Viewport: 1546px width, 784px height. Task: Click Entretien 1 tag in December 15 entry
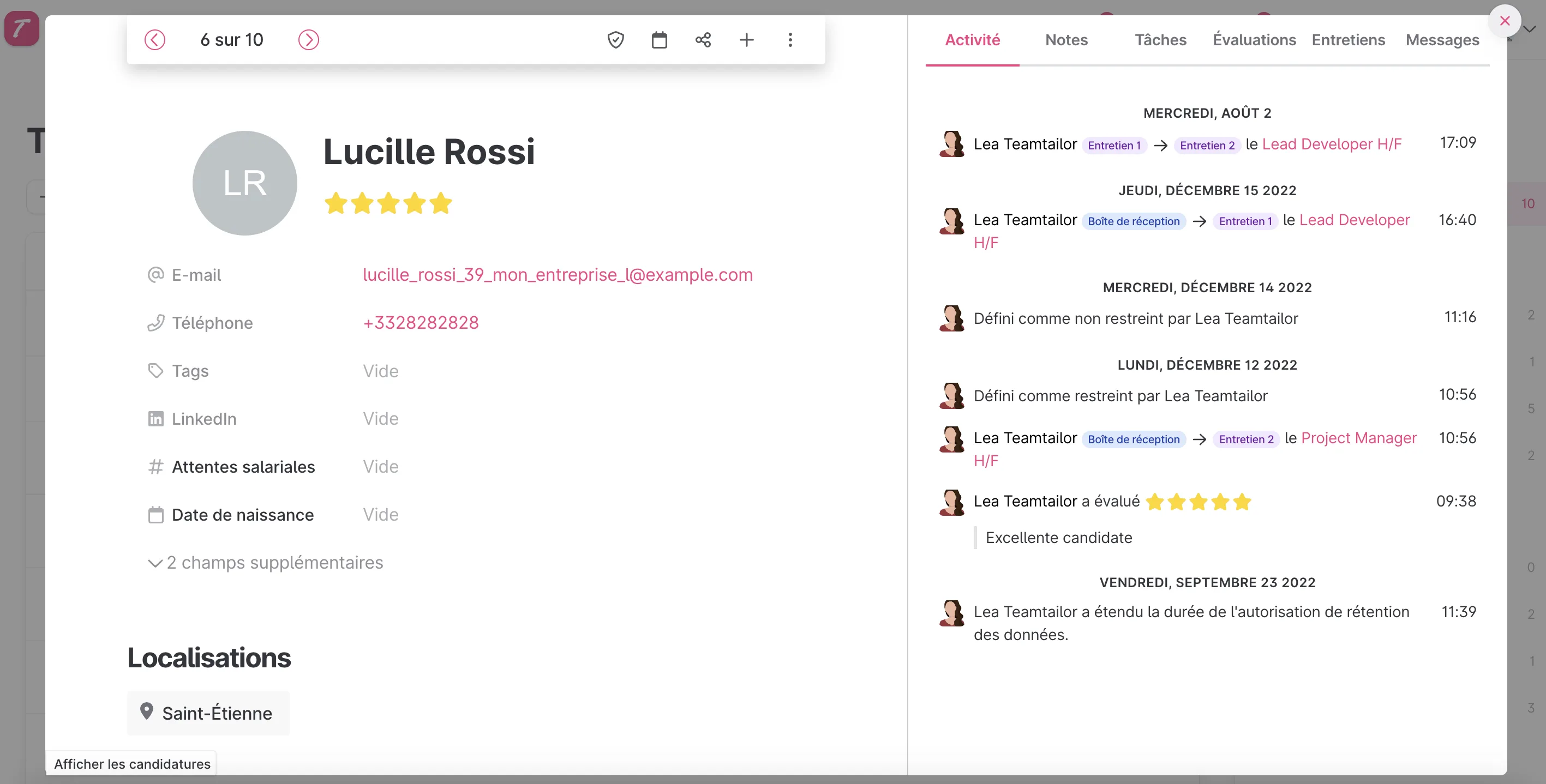coord(1245,221)
